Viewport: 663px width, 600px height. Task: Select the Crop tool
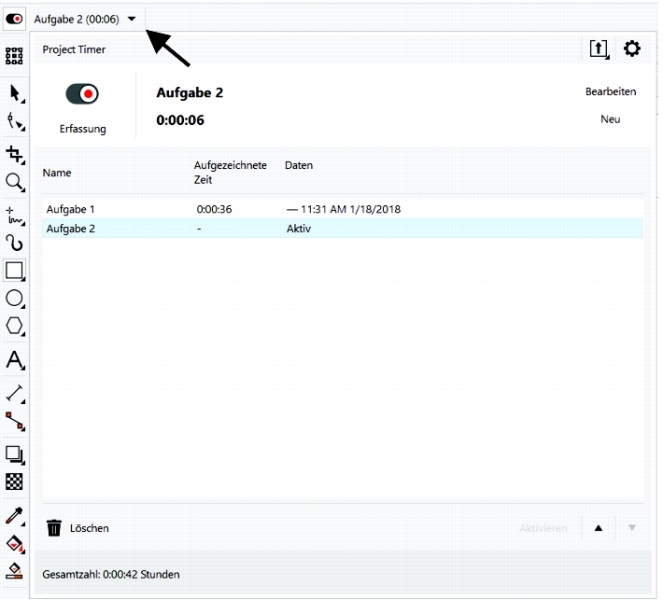14,153
